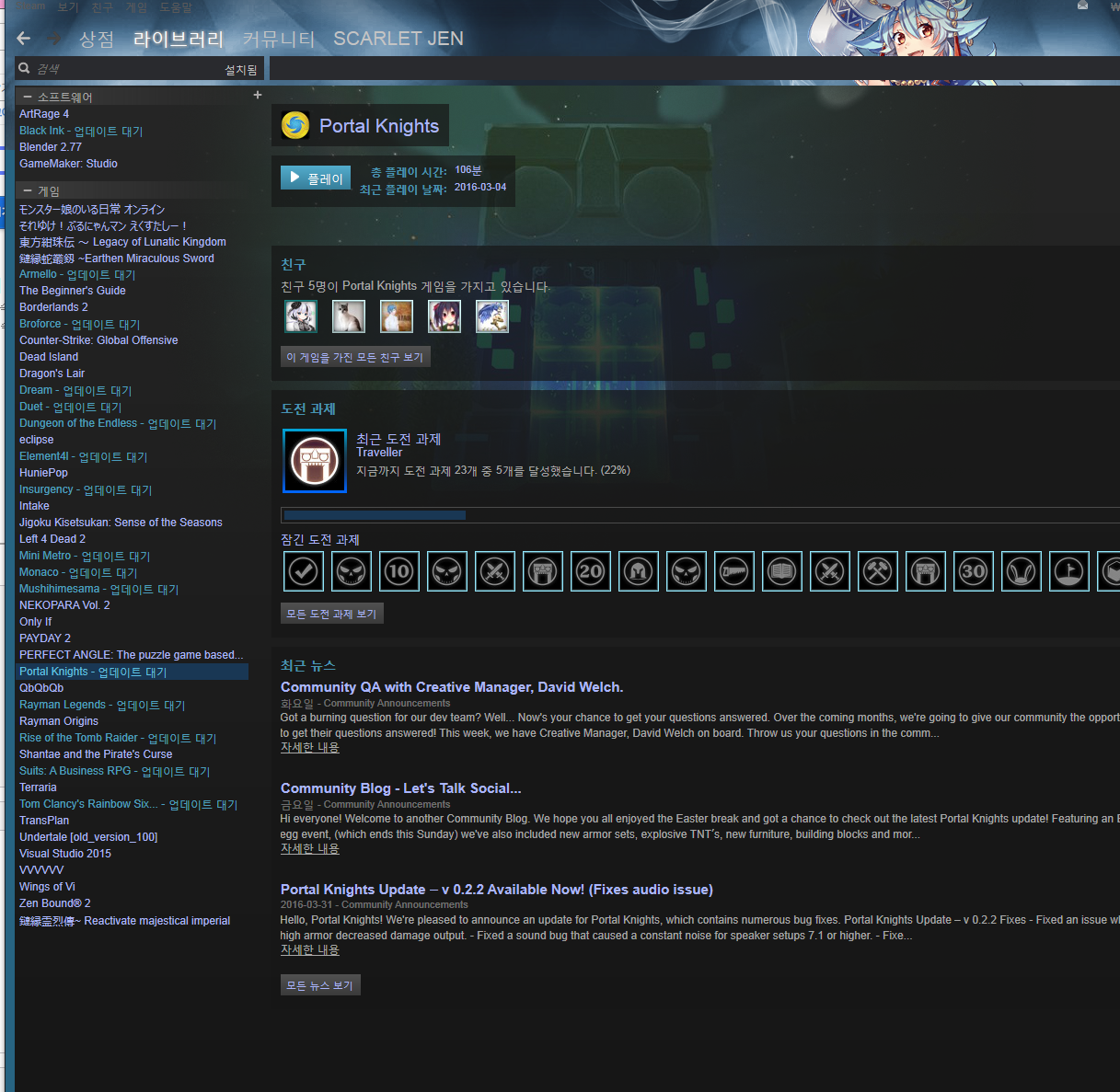1120x1092 pixels.
Task: Click 자세한 내용 under the Community QA article
Action: point(310,748)
